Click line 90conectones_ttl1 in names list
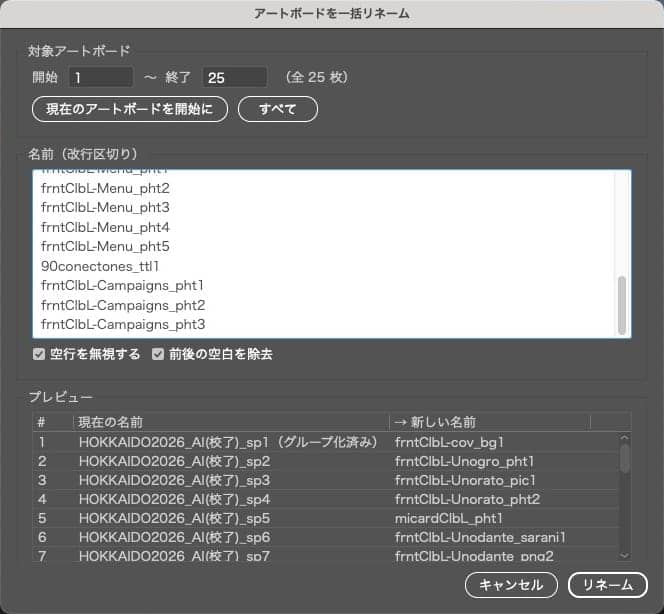The image size is (664, 614). pyautogui.click(x=100, y=266)
